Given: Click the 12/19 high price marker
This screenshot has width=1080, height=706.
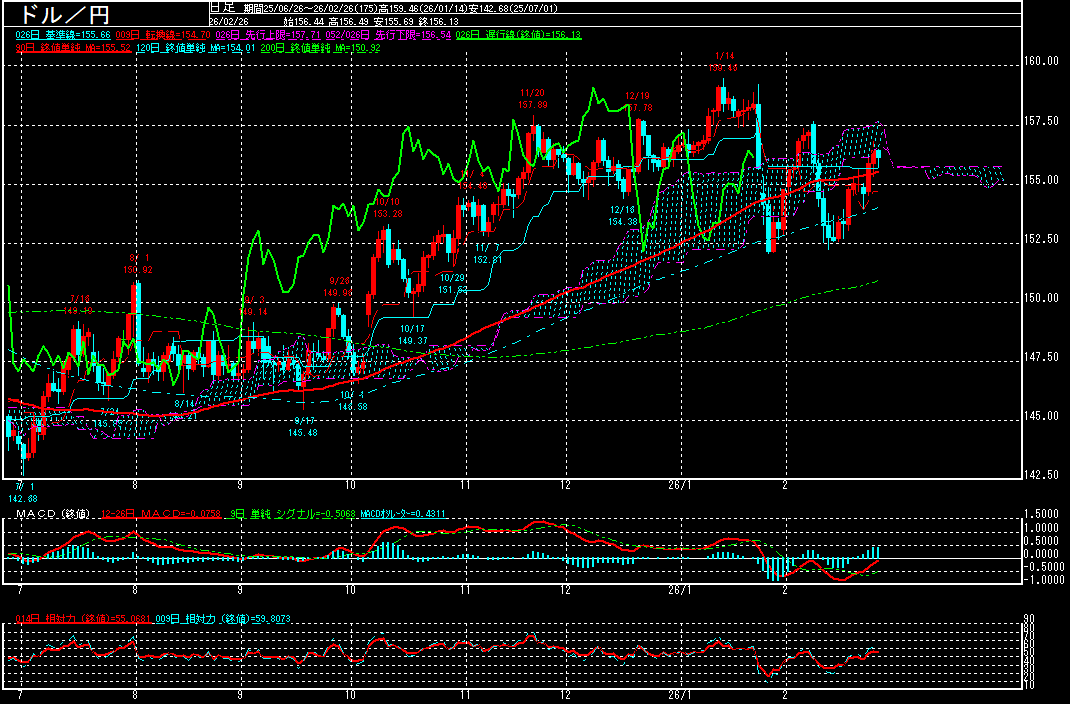Looking at the screenshot, I should coord(637,102).
